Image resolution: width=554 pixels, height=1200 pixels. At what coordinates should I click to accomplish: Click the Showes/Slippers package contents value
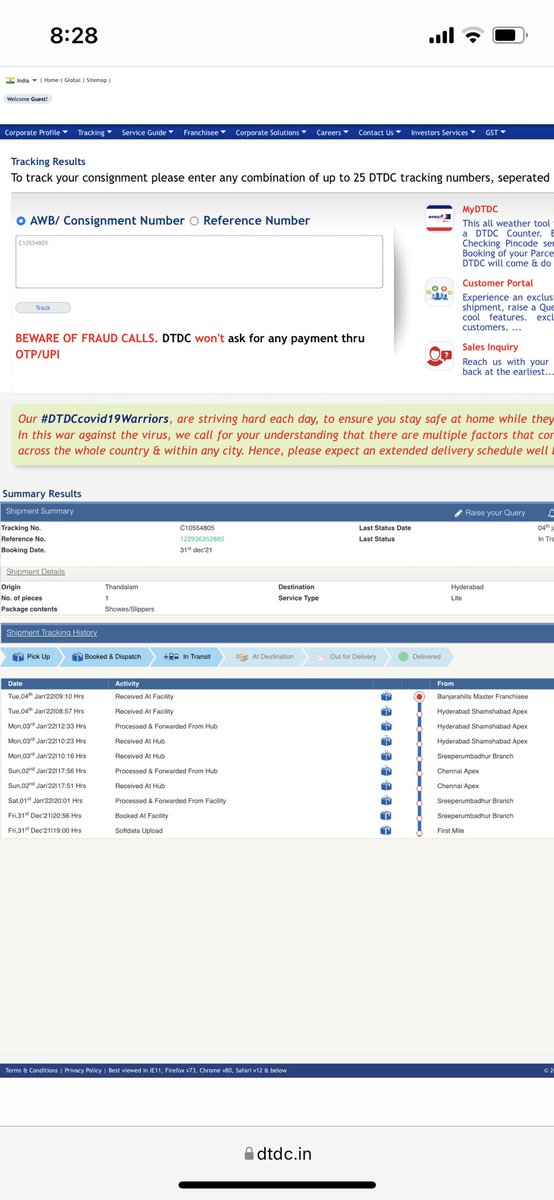130,609
